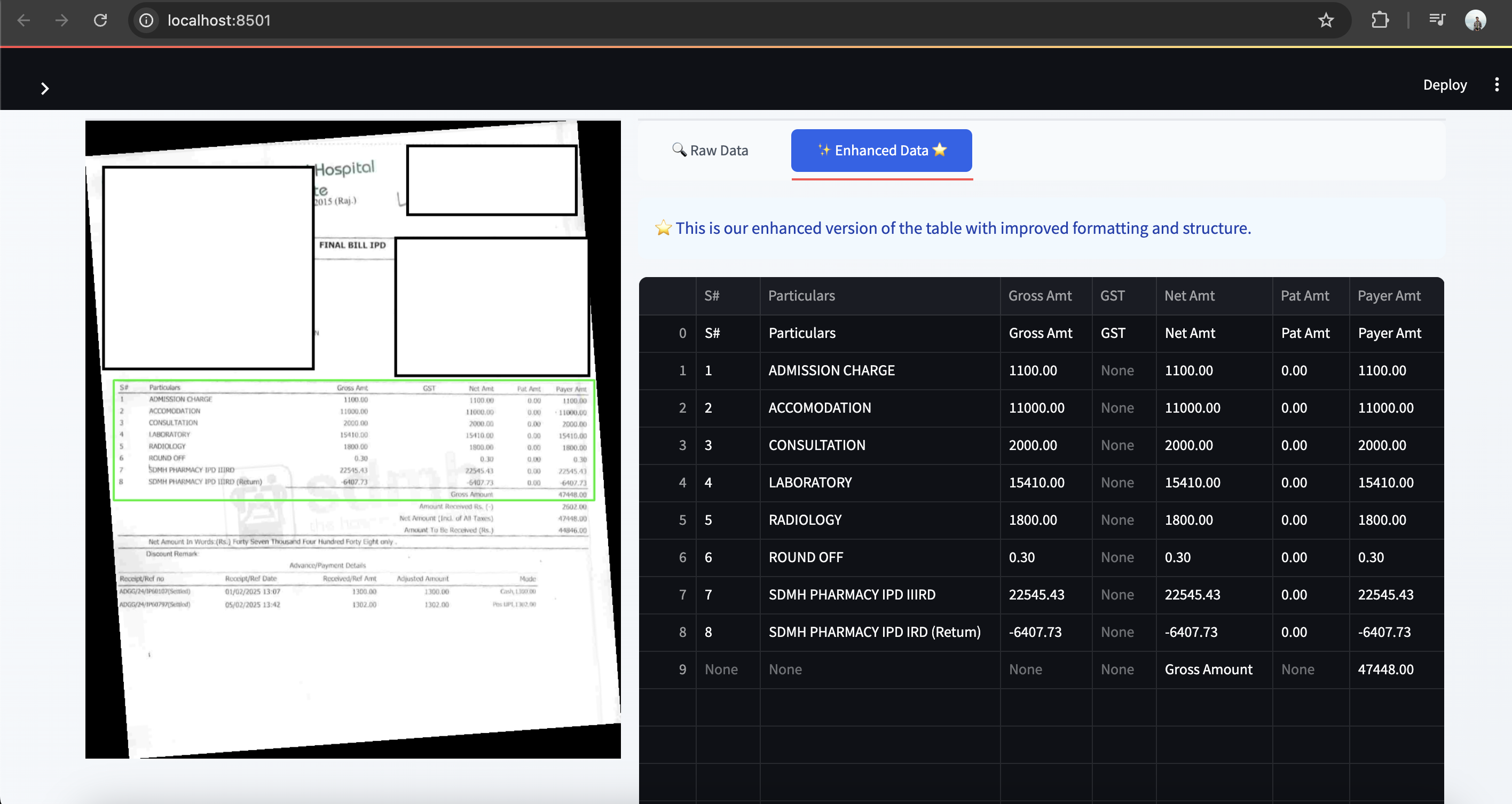Select the 47448.00 Gross Amount cell
The height and width of the screenshot is (804, 1512).
[1385, 669]
